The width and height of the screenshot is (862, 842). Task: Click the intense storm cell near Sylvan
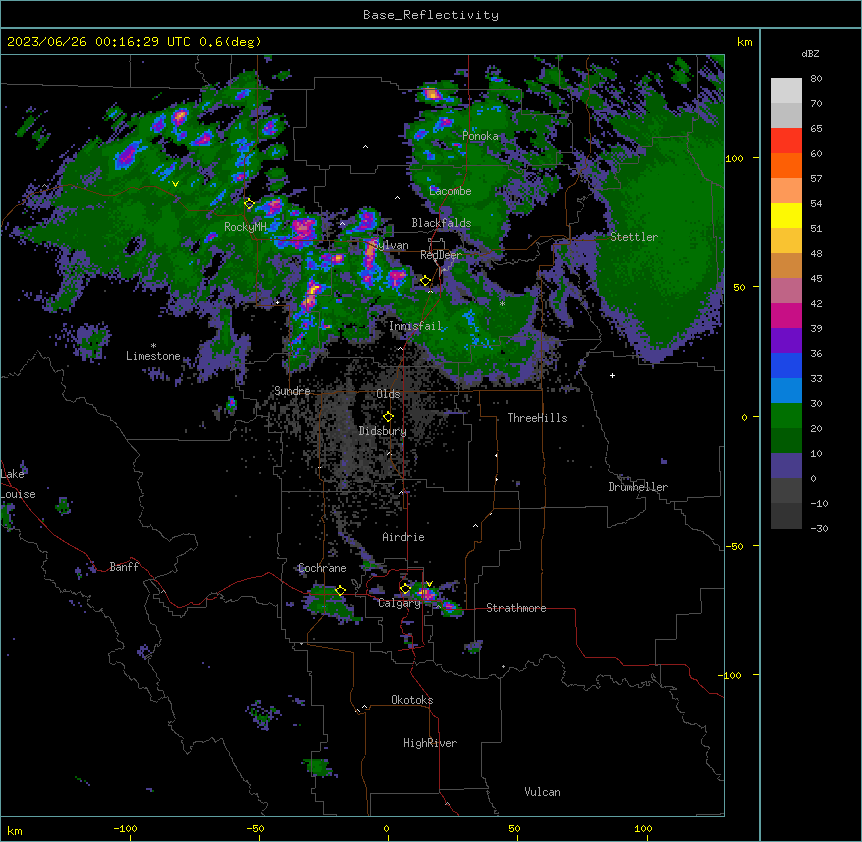point(370,256)
